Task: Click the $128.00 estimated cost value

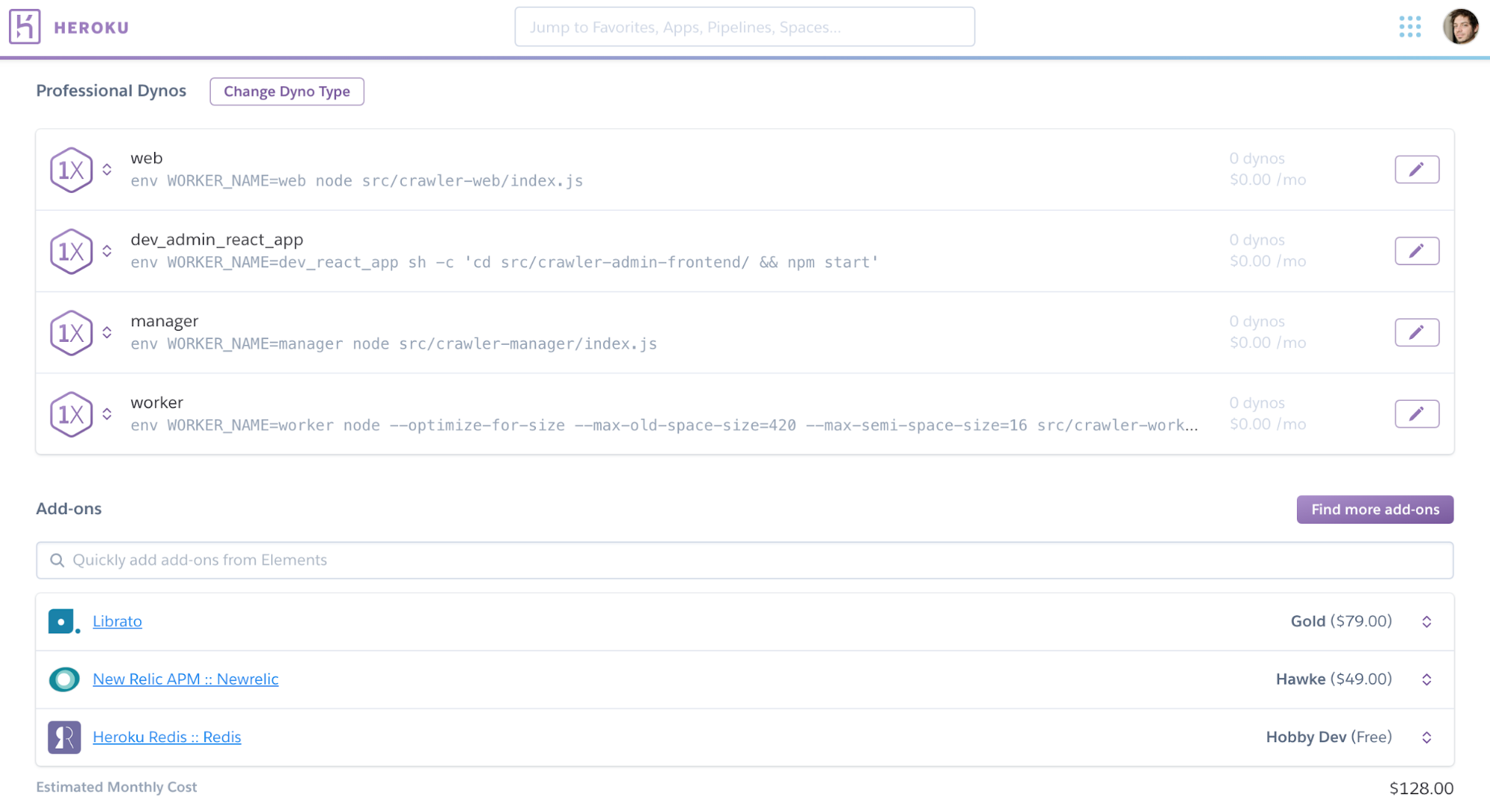Action: (x=1421, y=788)
